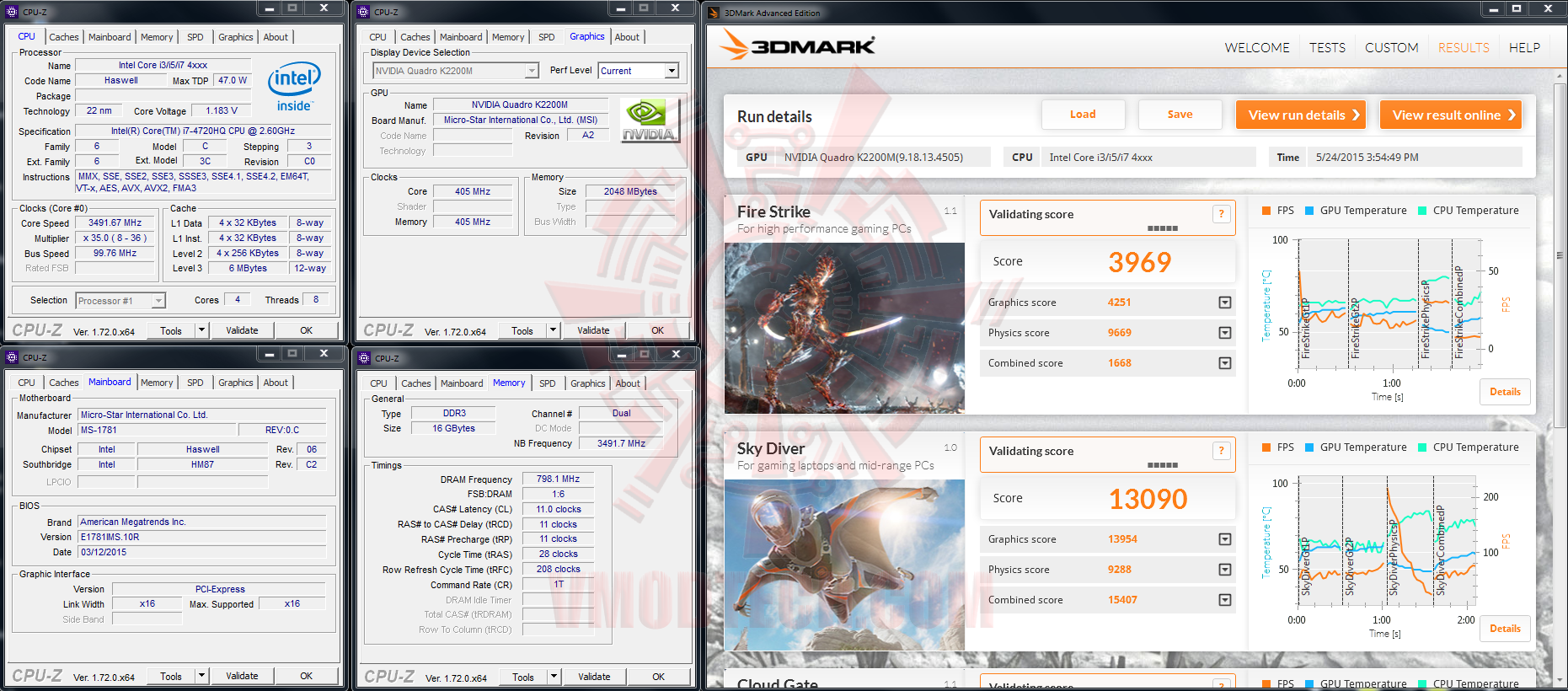Open the Tools dropdown arrow in the CPU-Z Processor window
Viewport: 1568px width, 691px height.
click(201, 330)
